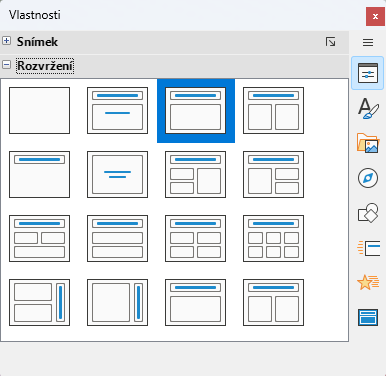386x376 pixels.
Task: Open the Slide Transition deck icon
Action: tap(368, 248)
